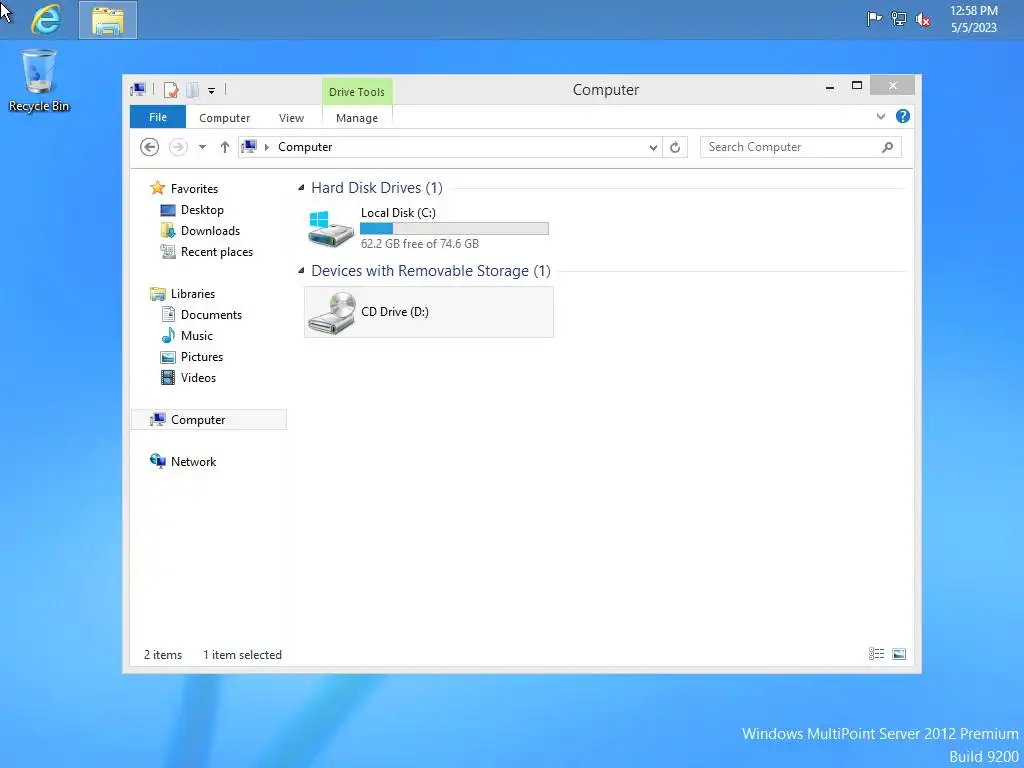Open the Documents library
This screenshot has height=768, width=1024.
click(211, 314)
